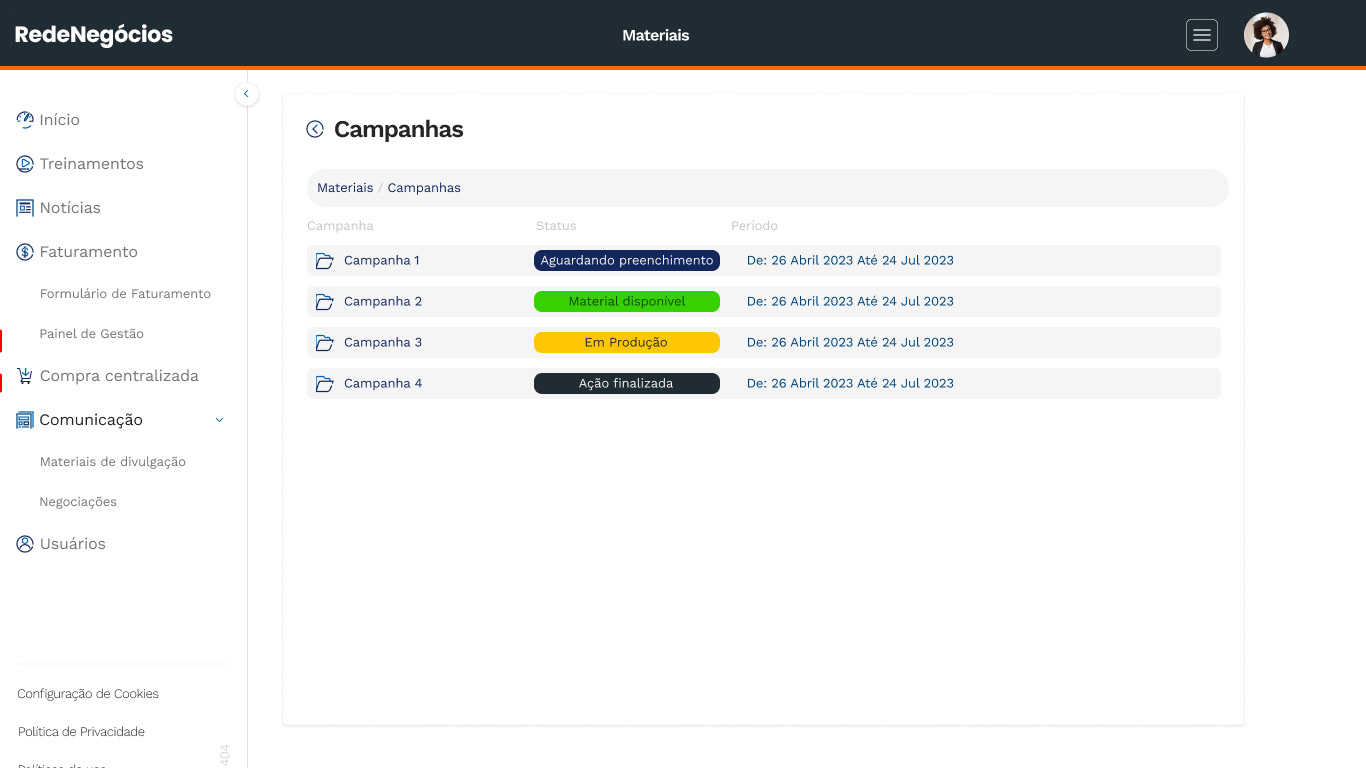The image size is (1366, 768).
Task: Click the back arrow beside Campanhas
Action: [x=315, y=129]
